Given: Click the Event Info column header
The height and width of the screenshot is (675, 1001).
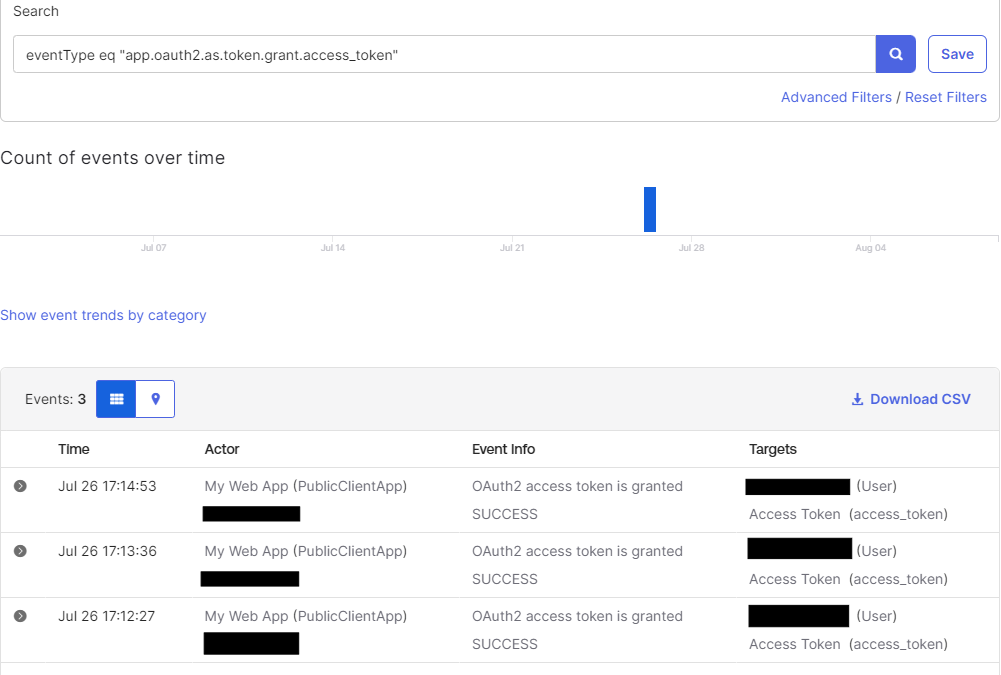Looking at the screenshot, I should pyautogui.click(x=503, y=449).
